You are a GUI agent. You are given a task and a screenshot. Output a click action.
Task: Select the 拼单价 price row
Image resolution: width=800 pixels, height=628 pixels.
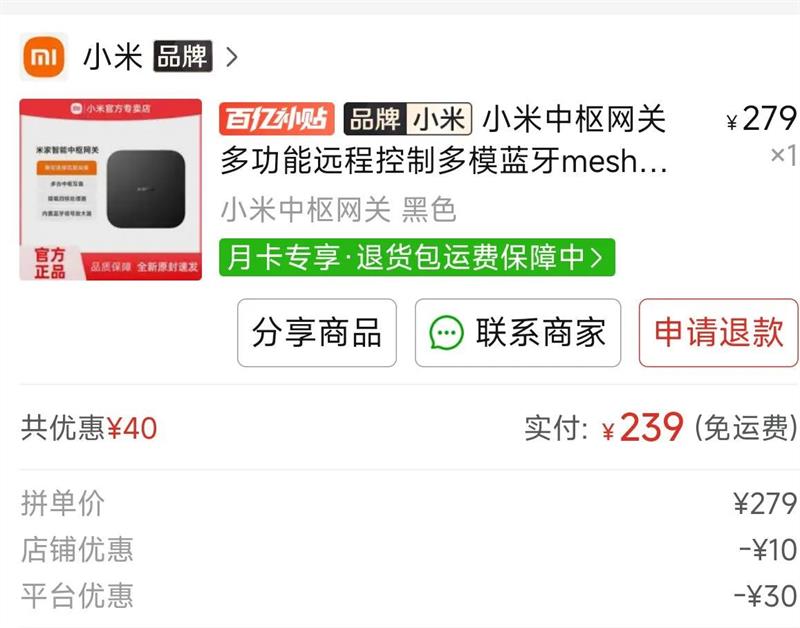point(408,504)
